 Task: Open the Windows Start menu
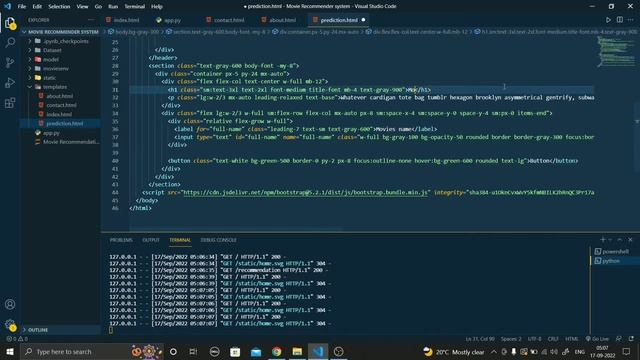pos(10,351)
